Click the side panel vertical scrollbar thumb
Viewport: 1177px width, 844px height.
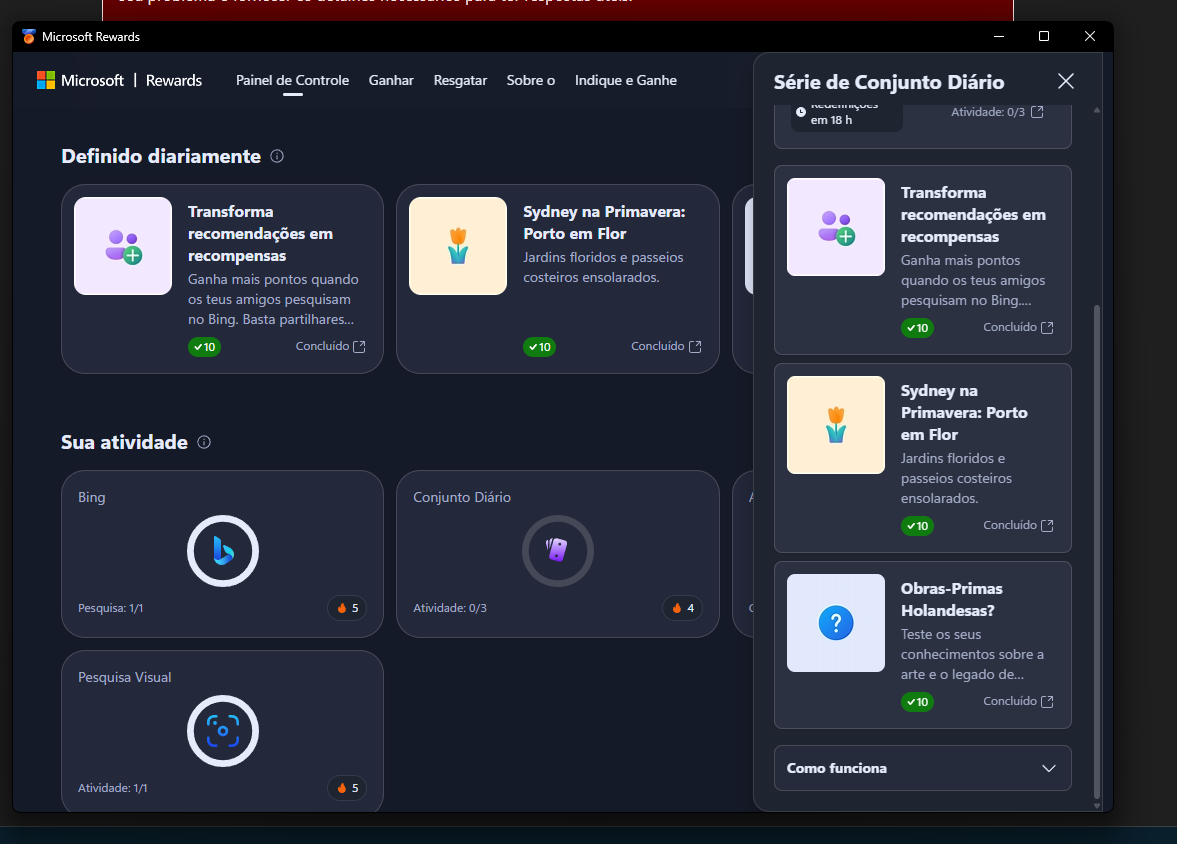click(x=1097, y=552)
